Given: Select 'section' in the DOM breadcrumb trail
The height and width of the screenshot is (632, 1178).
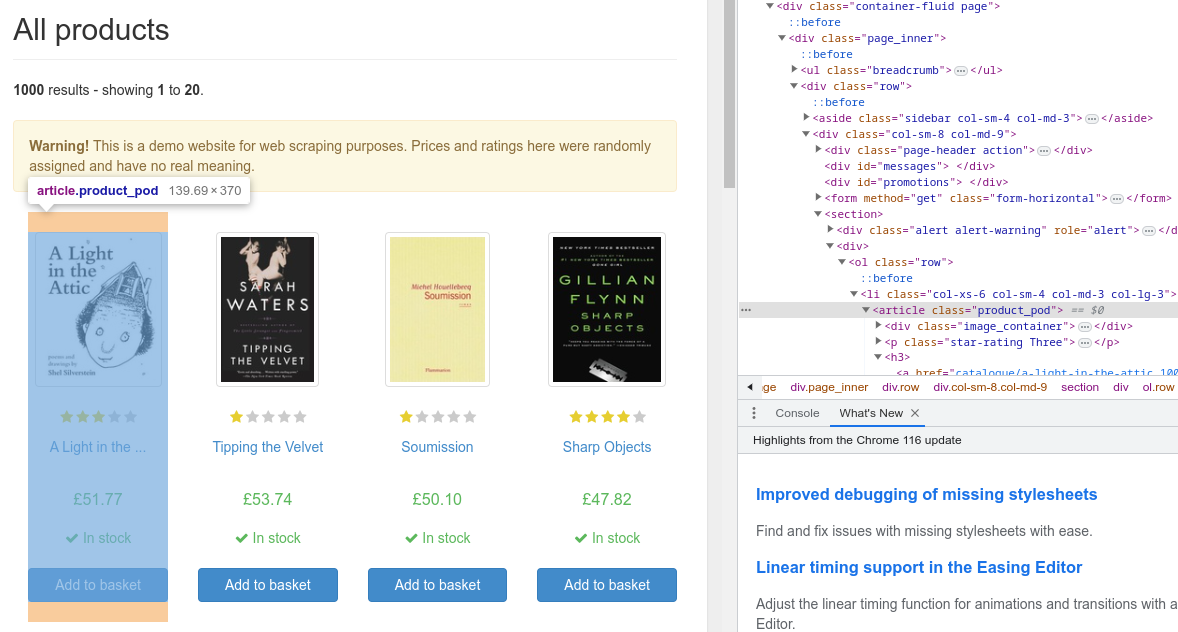Looking at the screenshot, I should (1080, 387).
